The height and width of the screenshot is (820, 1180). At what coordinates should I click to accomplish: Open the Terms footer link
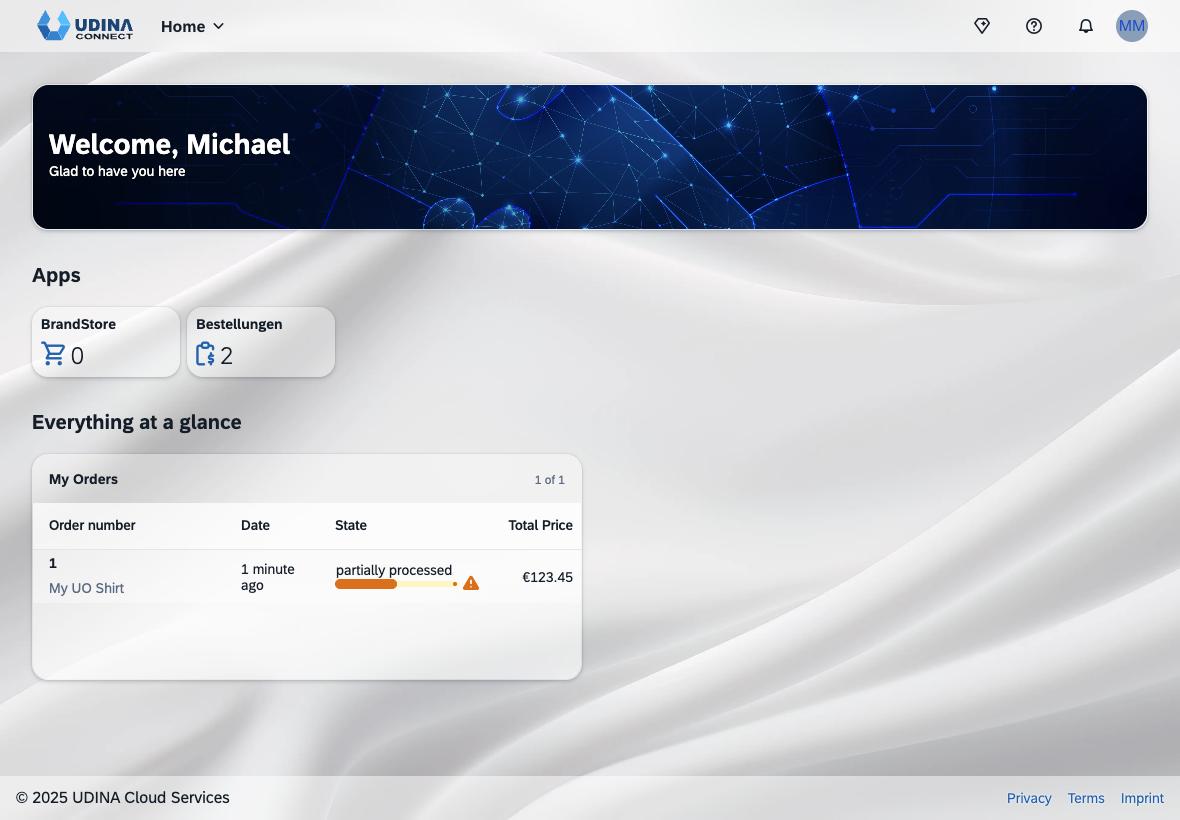[1086, 798]
